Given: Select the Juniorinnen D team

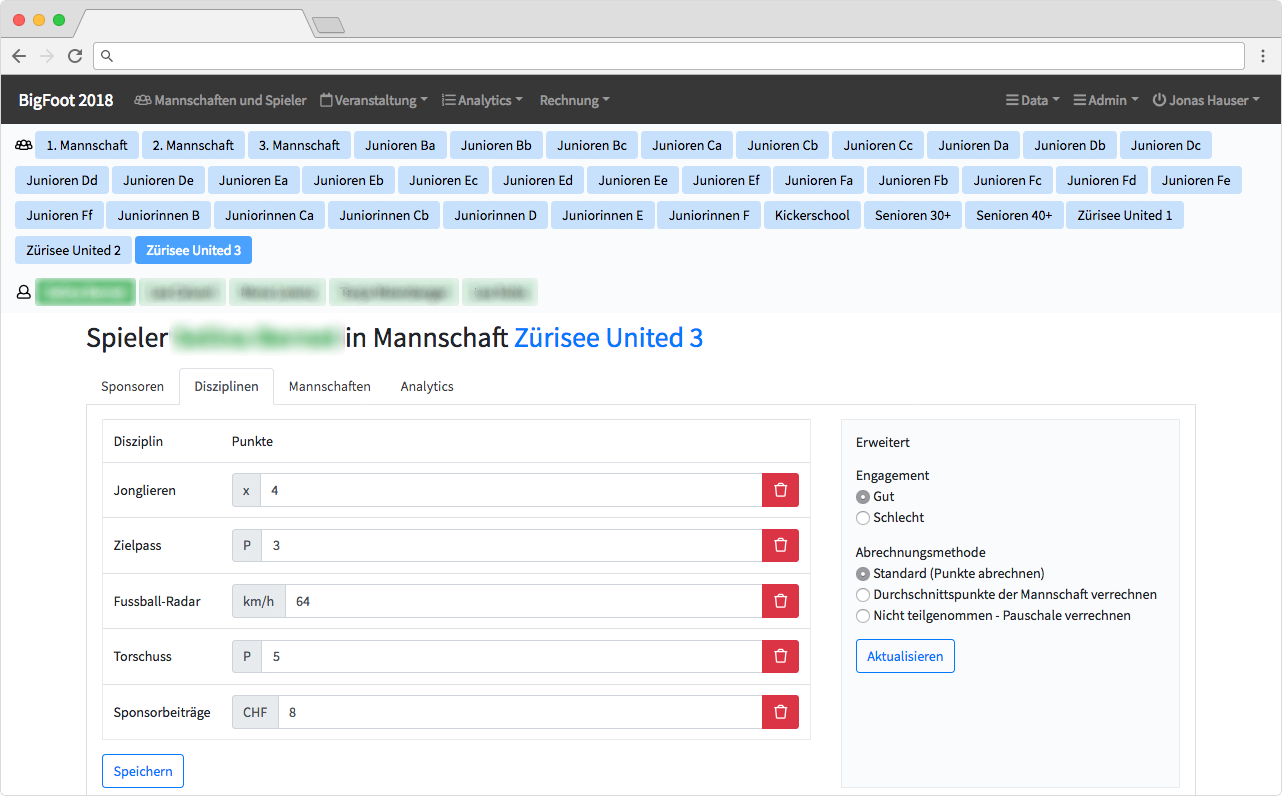Looking at the screenshot, I should (496, 215).
